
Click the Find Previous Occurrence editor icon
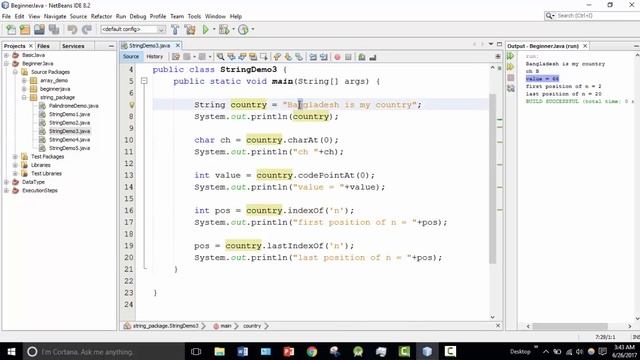231,57
